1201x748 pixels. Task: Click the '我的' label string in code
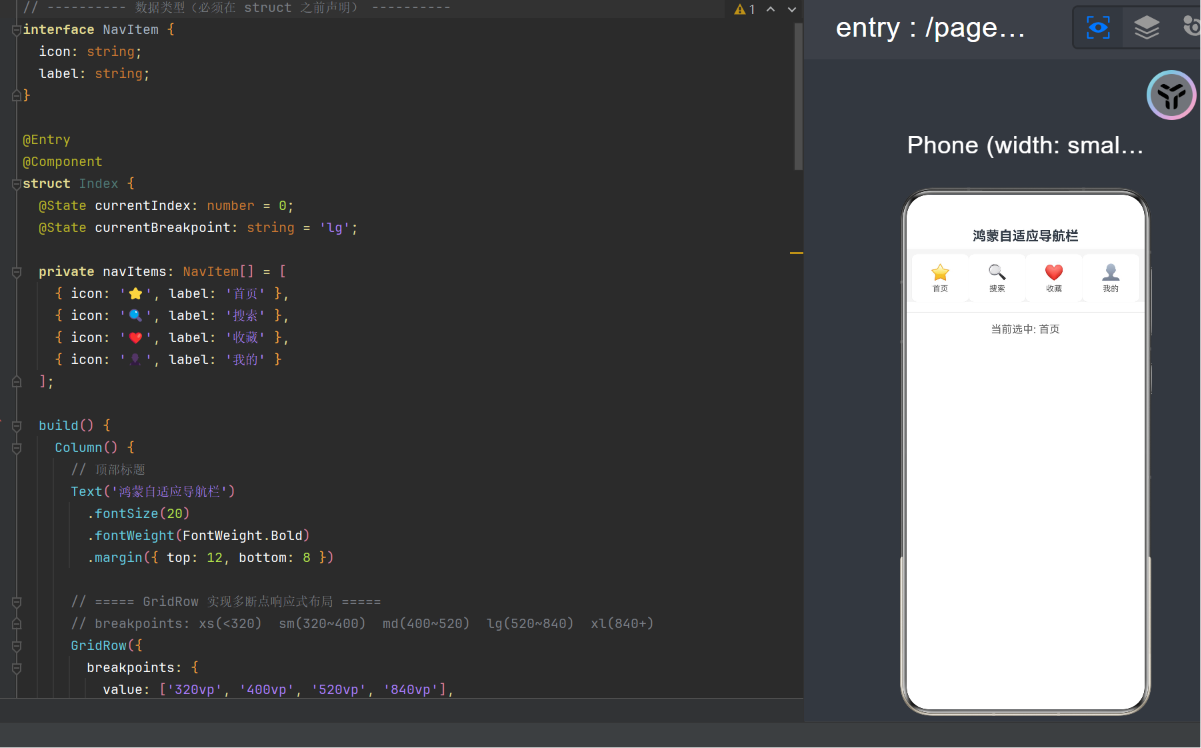coord(245,360)
